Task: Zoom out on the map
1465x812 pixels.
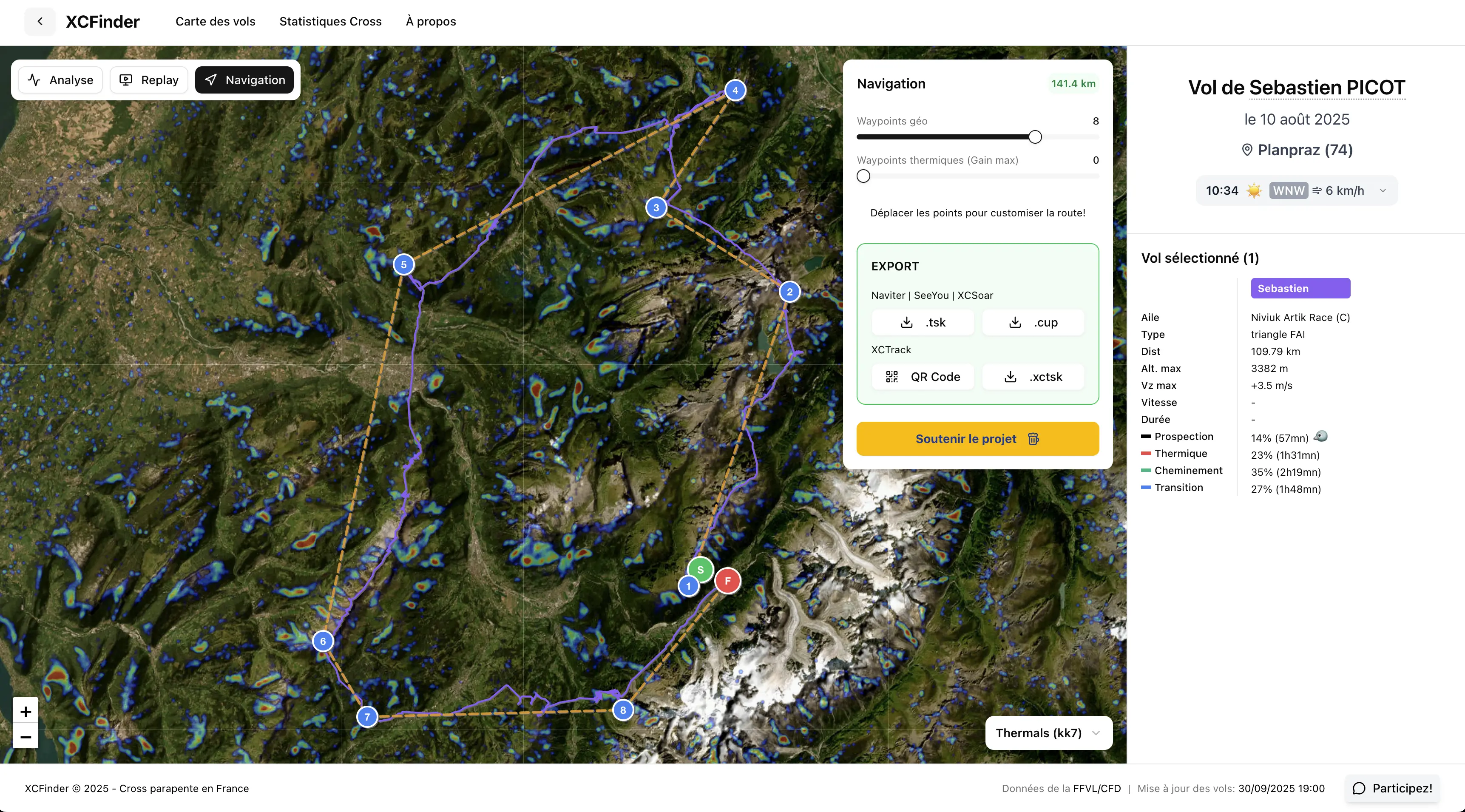Action: coord(26,737)
